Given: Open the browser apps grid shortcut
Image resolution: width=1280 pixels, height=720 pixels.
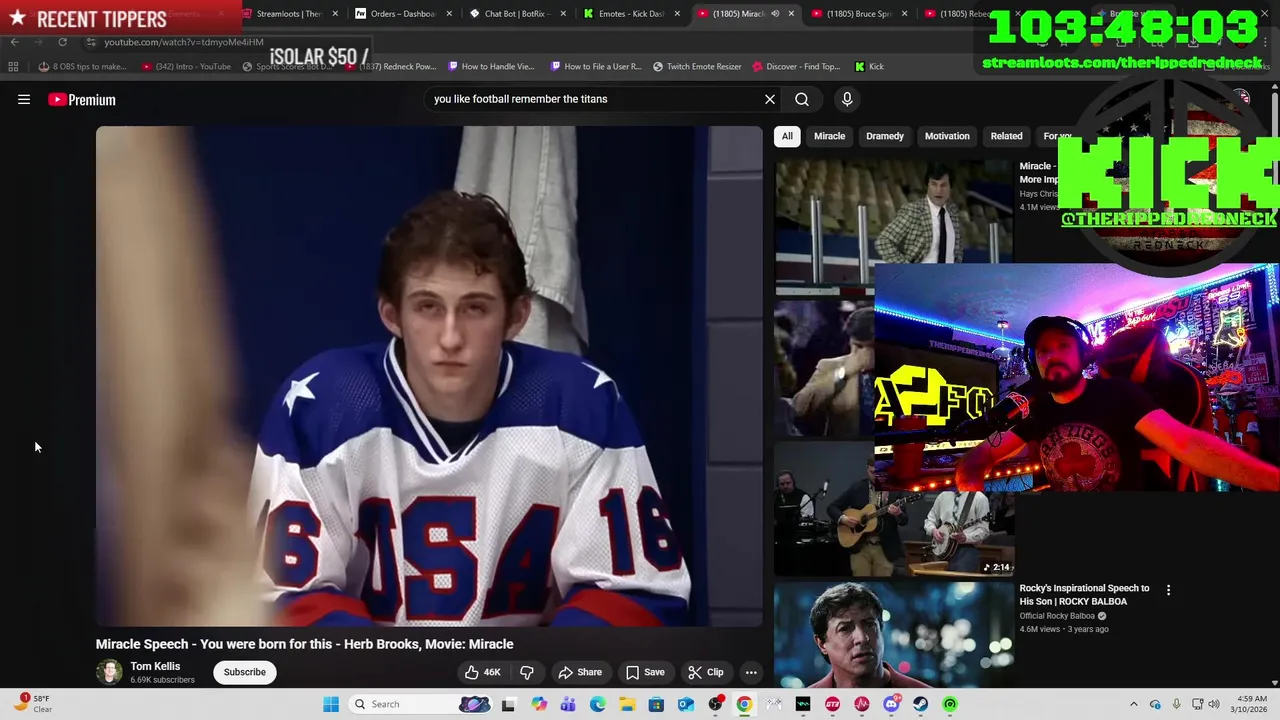Looking at the screenshot, I should coord(13,67).
